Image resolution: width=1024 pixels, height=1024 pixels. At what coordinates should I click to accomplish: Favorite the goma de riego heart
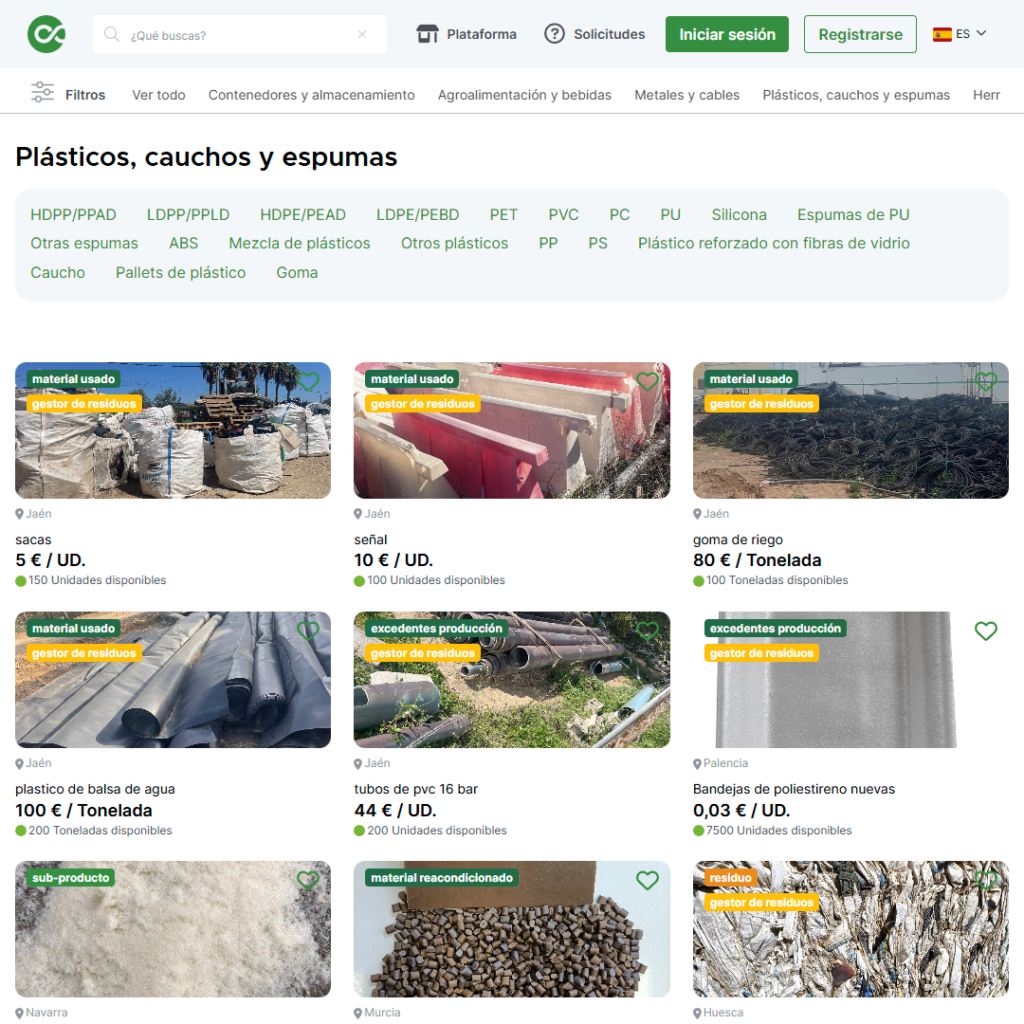pyautogui.click(x=986, y=381)
